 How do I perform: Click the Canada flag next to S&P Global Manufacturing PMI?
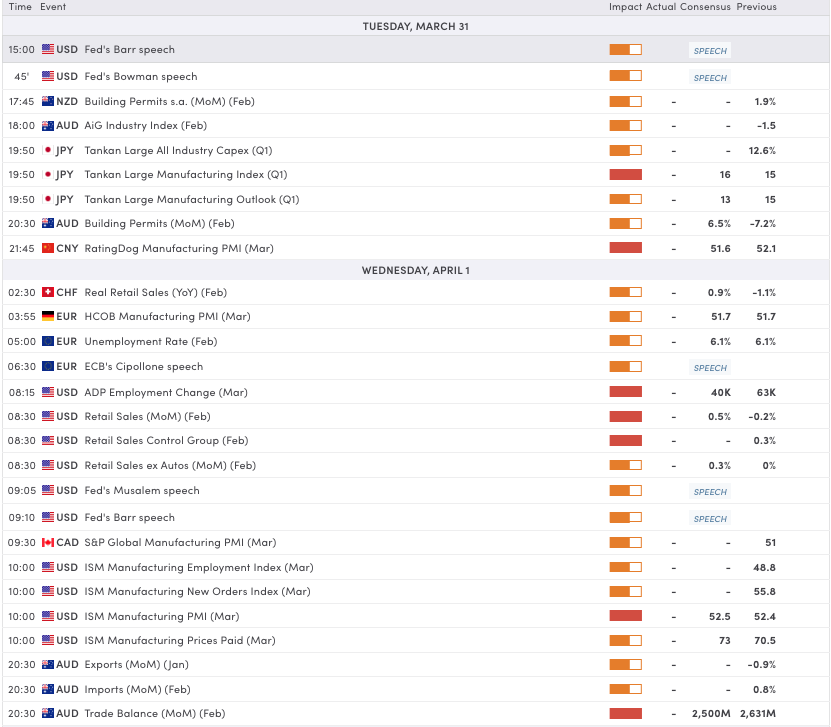pyautogui.click(x=48, y=543)
